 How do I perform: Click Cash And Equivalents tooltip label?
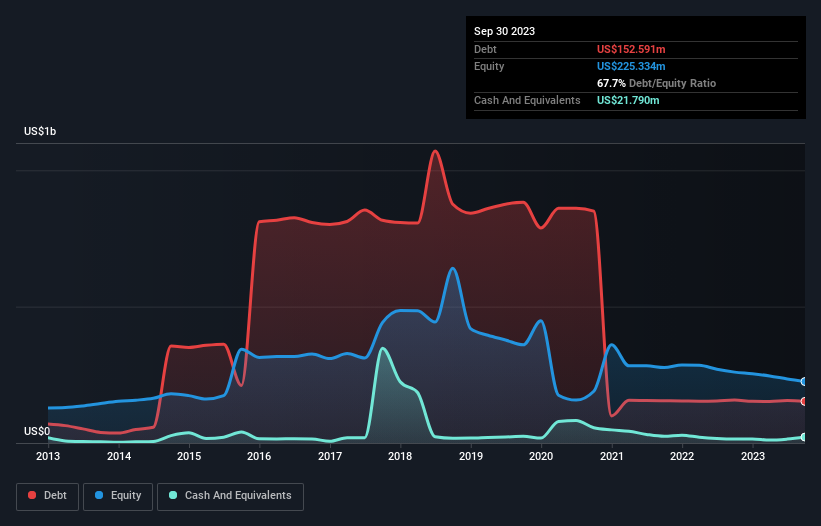click(x=527, y=100)
